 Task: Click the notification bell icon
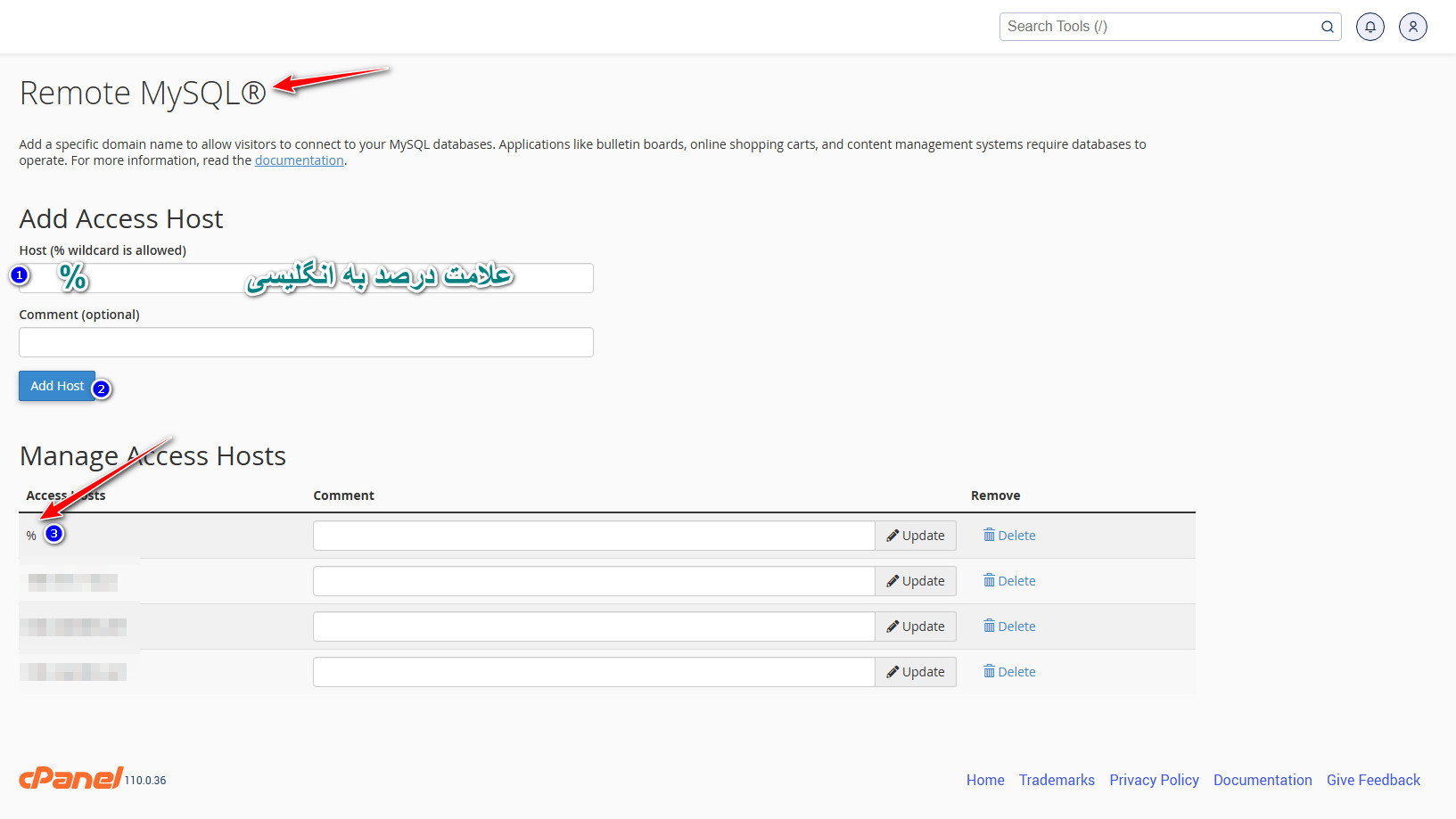pos(1370,27)
